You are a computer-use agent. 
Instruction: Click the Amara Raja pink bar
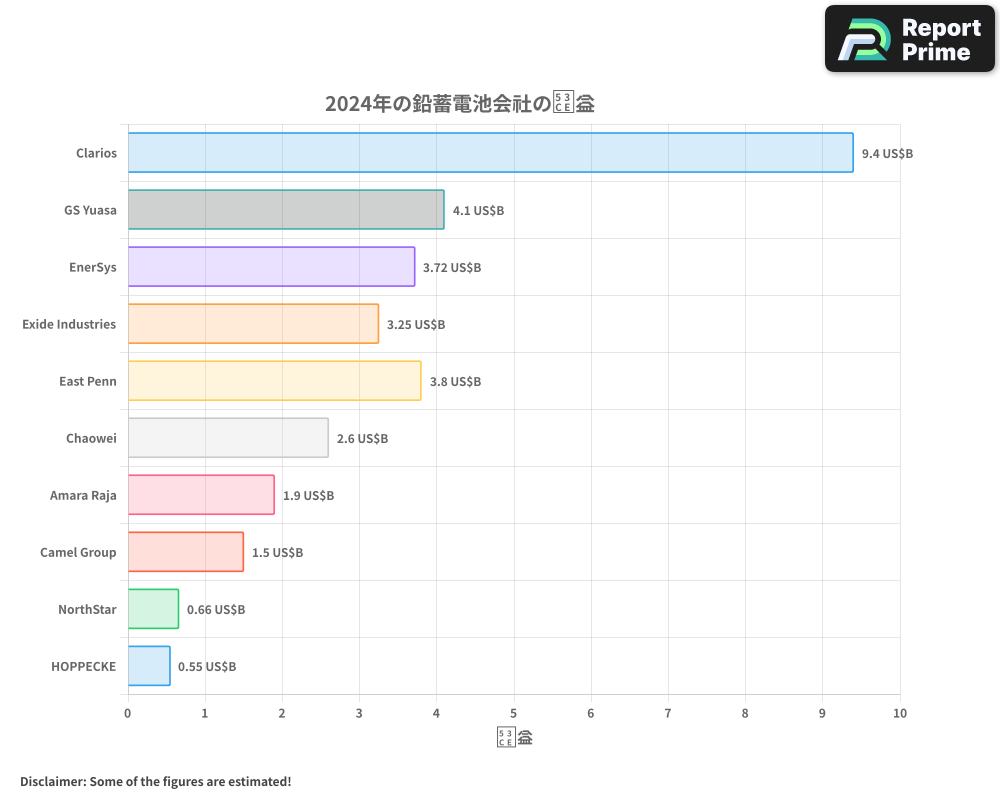coord(201,495)
